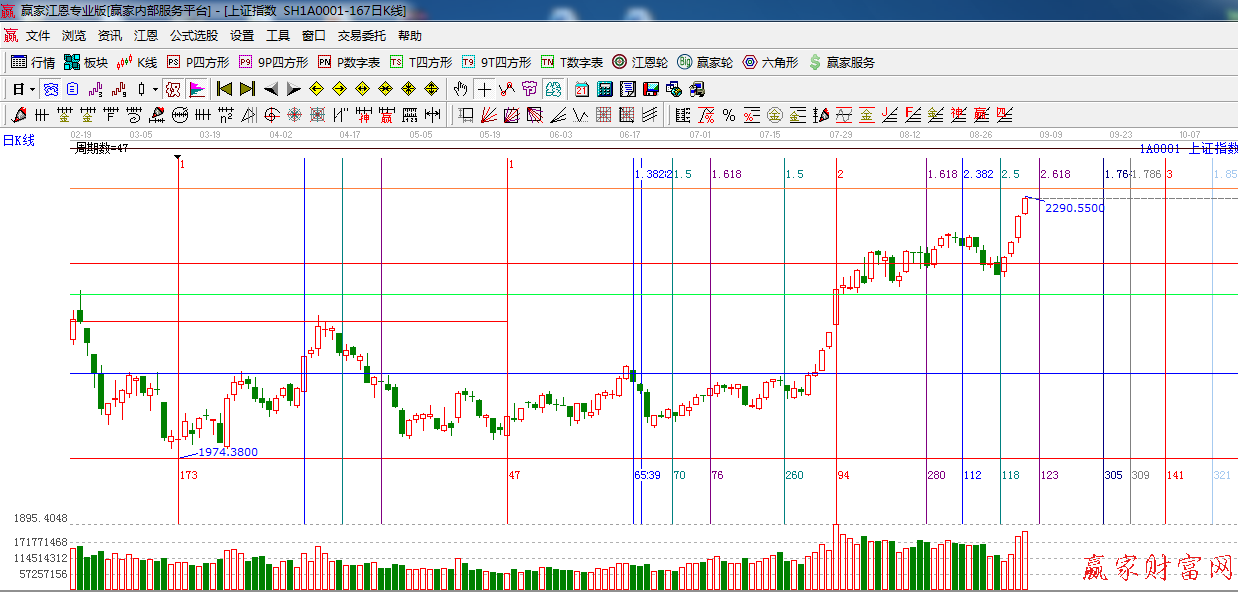The image size is (1238, 592).
Task: Click the 赢家服务 button
Action: (841, 62)
